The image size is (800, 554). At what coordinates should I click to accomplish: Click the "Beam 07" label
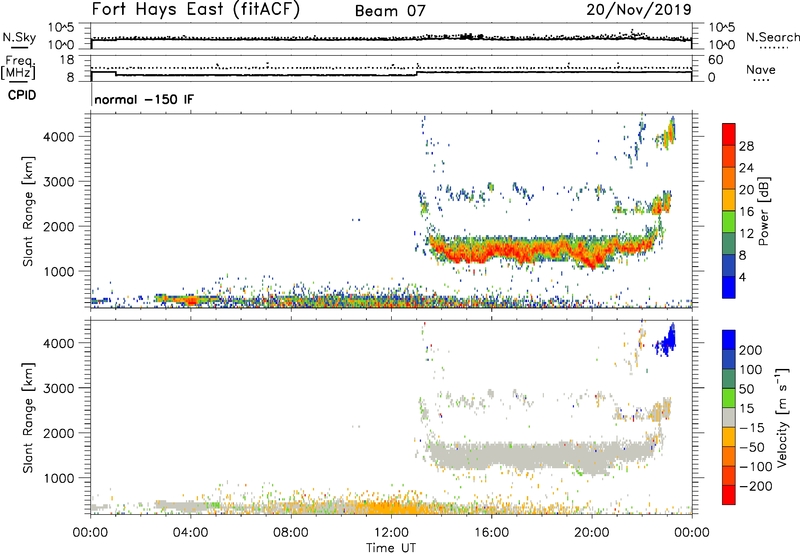pos(390,11)
